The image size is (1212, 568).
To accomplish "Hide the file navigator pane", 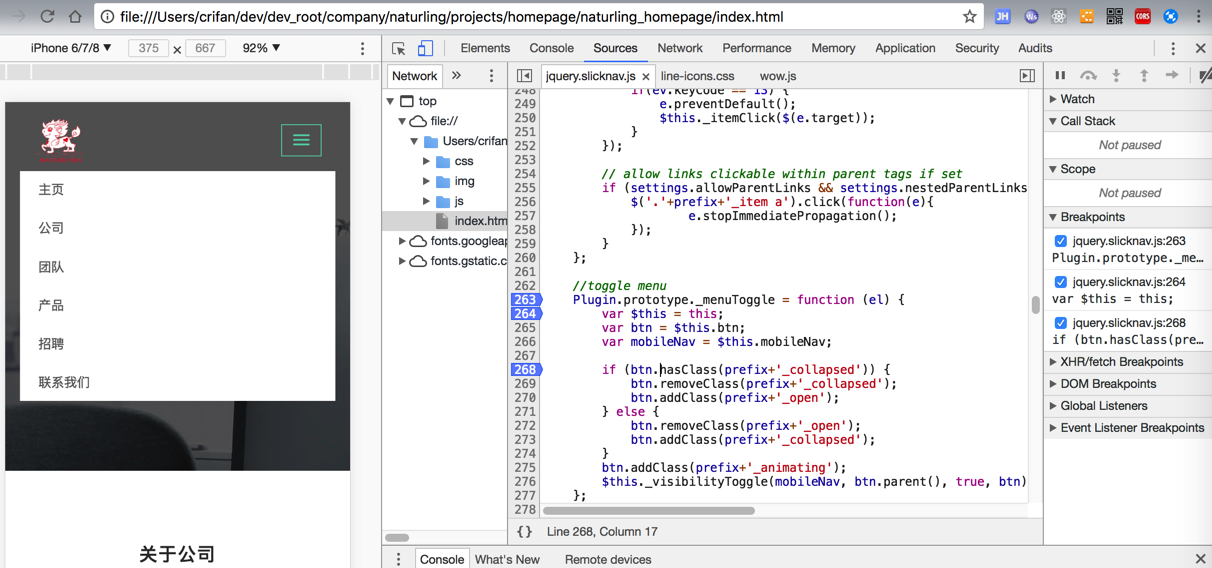I will [524, 76].
